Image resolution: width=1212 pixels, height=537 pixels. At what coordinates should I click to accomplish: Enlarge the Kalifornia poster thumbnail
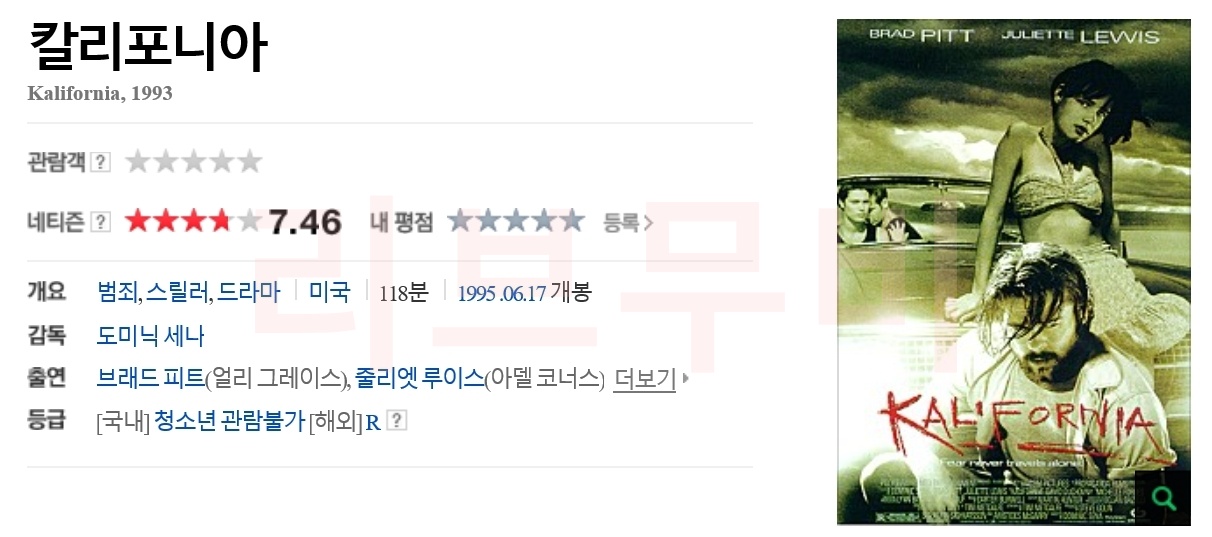click(1013, 271)
